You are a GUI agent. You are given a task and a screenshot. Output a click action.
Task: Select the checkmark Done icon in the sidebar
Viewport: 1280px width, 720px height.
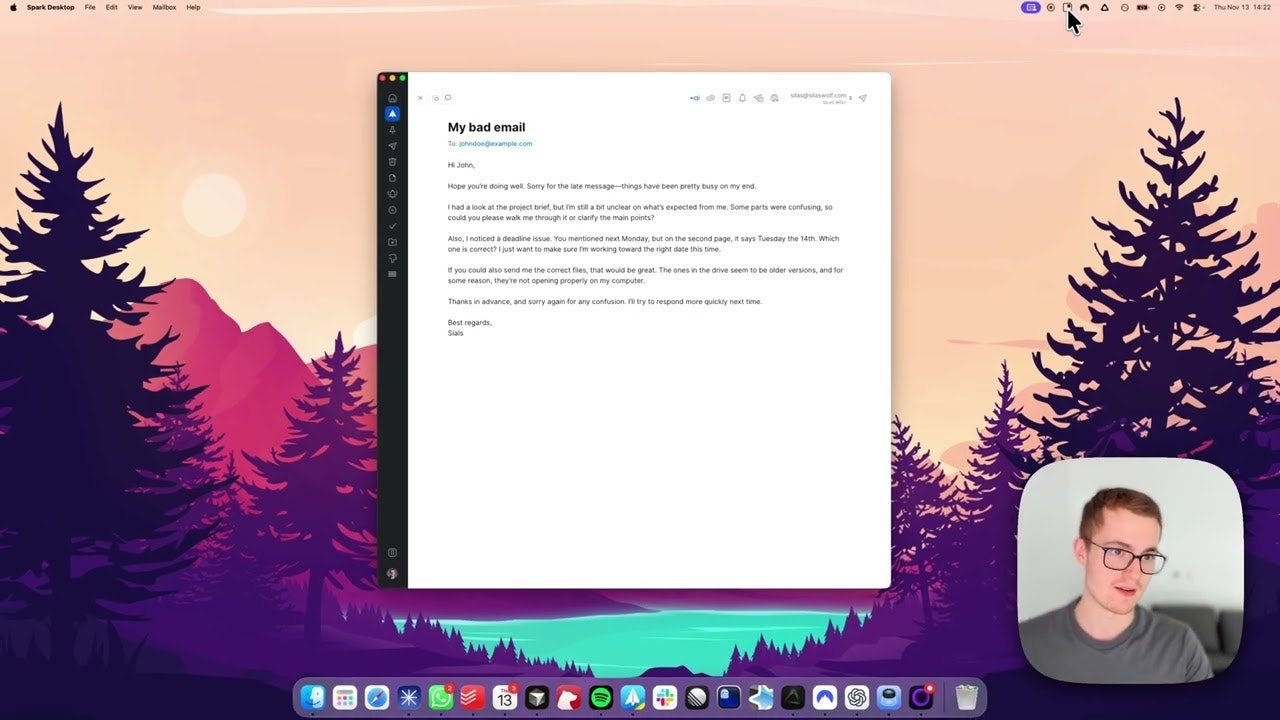tap(392, 226)
